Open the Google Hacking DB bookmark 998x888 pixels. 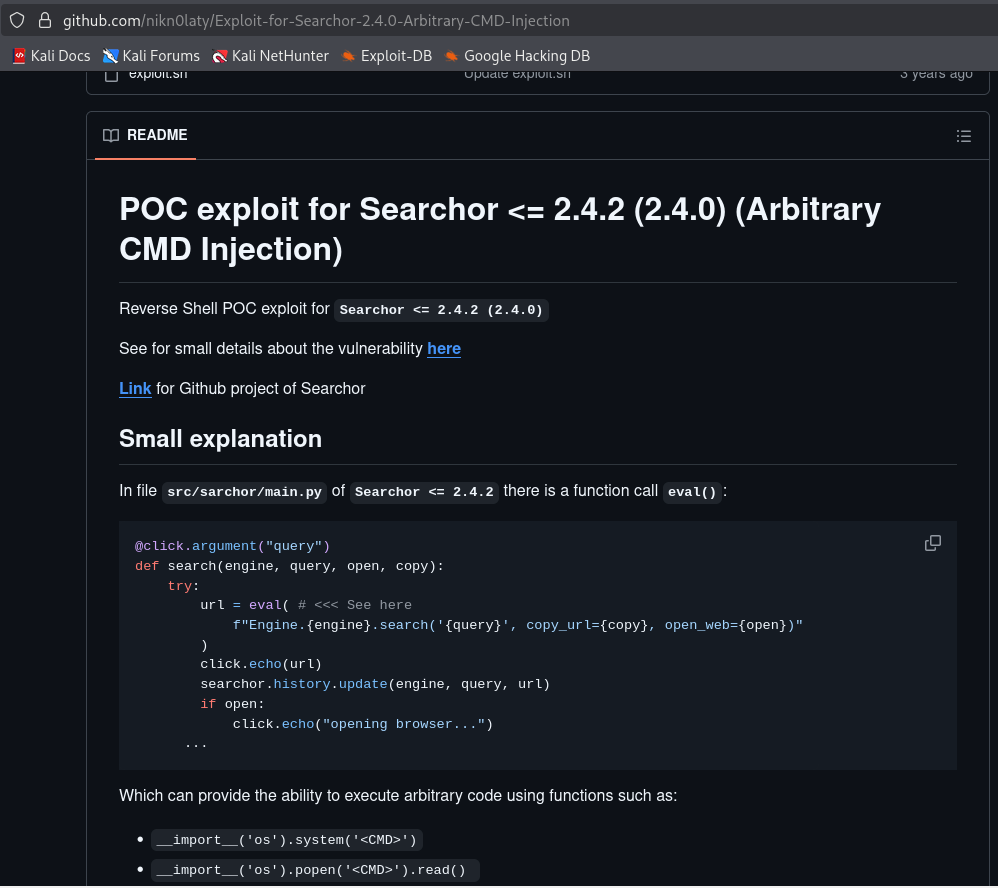[x=517, y=56]
